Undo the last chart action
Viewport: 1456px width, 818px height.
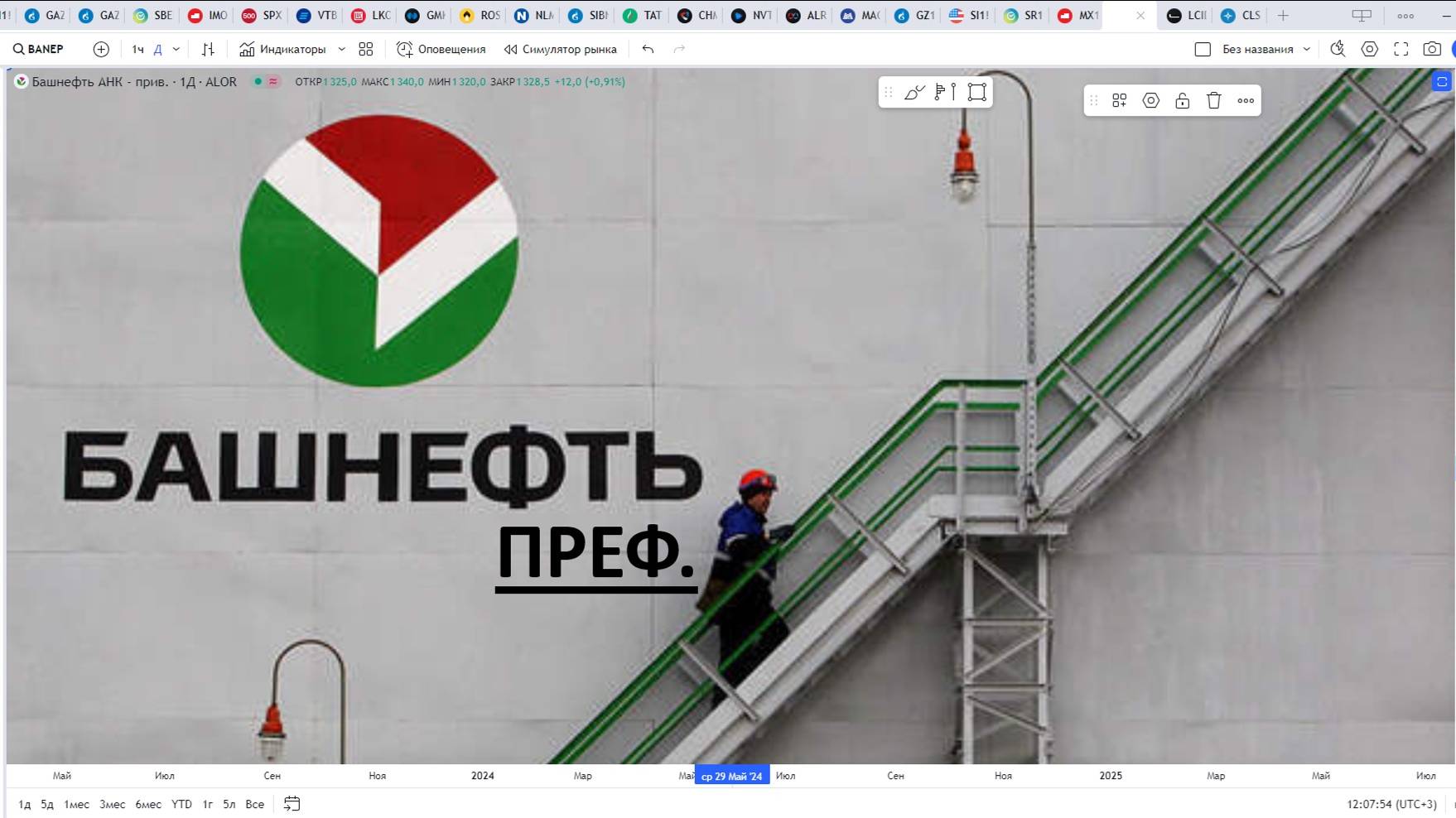648,49
